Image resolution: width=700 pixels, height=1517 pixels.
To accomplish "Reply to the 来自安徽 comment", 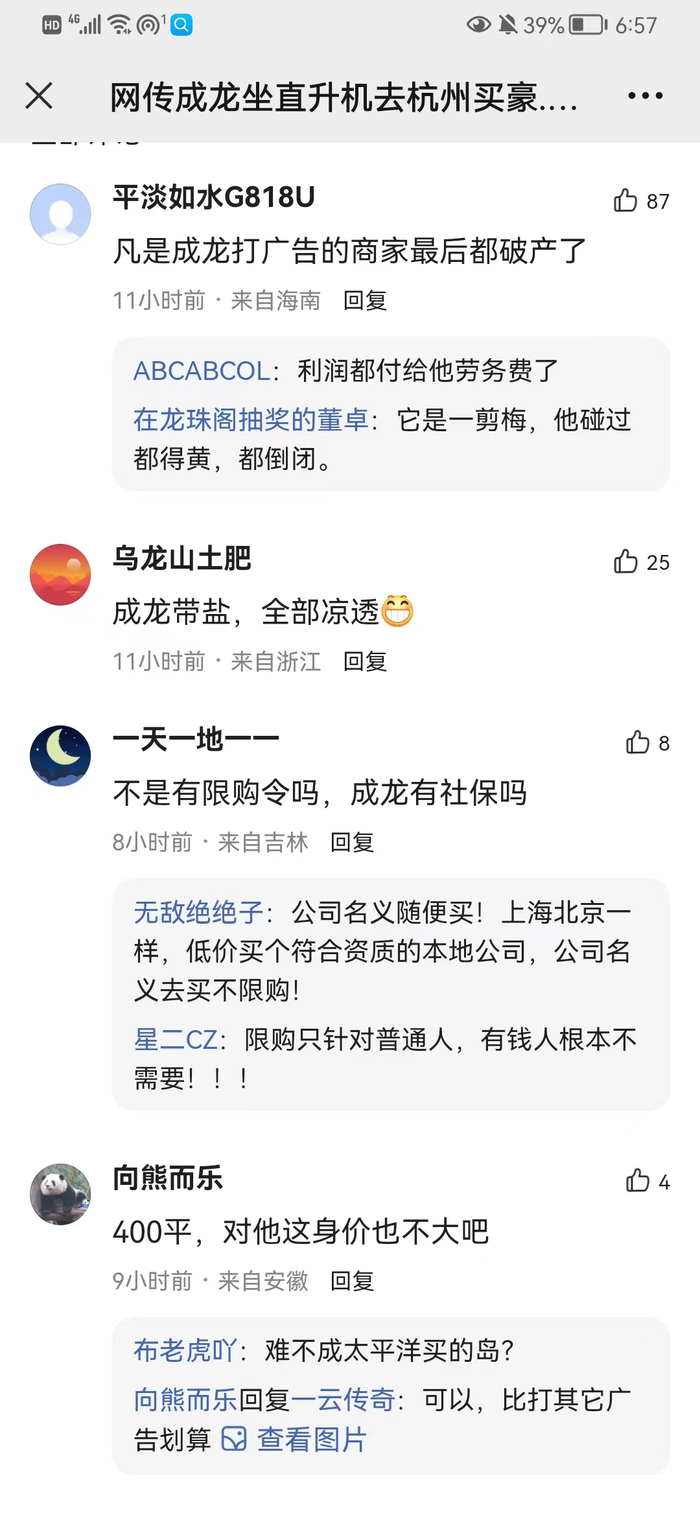I will 352,1281.
